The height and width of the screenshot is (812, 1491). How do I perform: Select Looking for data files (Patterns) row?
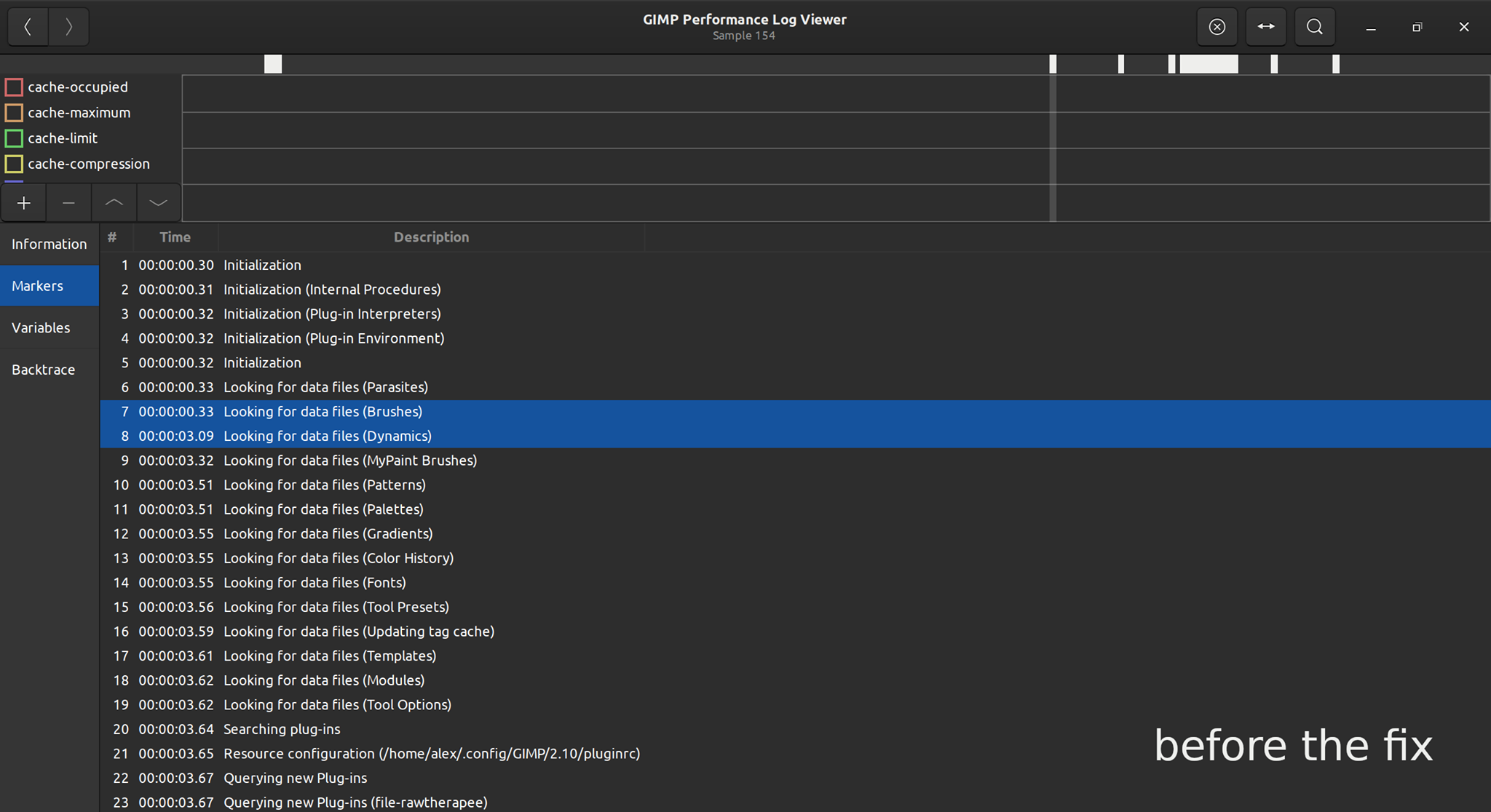pyautogui.click(x=795, y=485)
